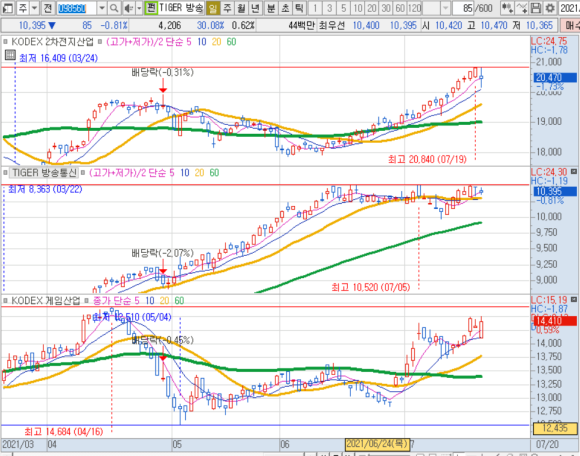Click the 07/20 date on time axis
Image resolution: width=580 pixels, height=456 pixels.
547,444
